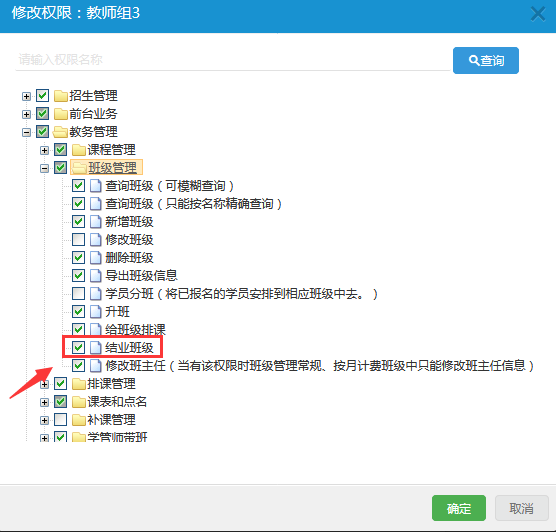Click the 前台业务 folder icon
This screenshot has width=556, height=532.
pos(61,114)
